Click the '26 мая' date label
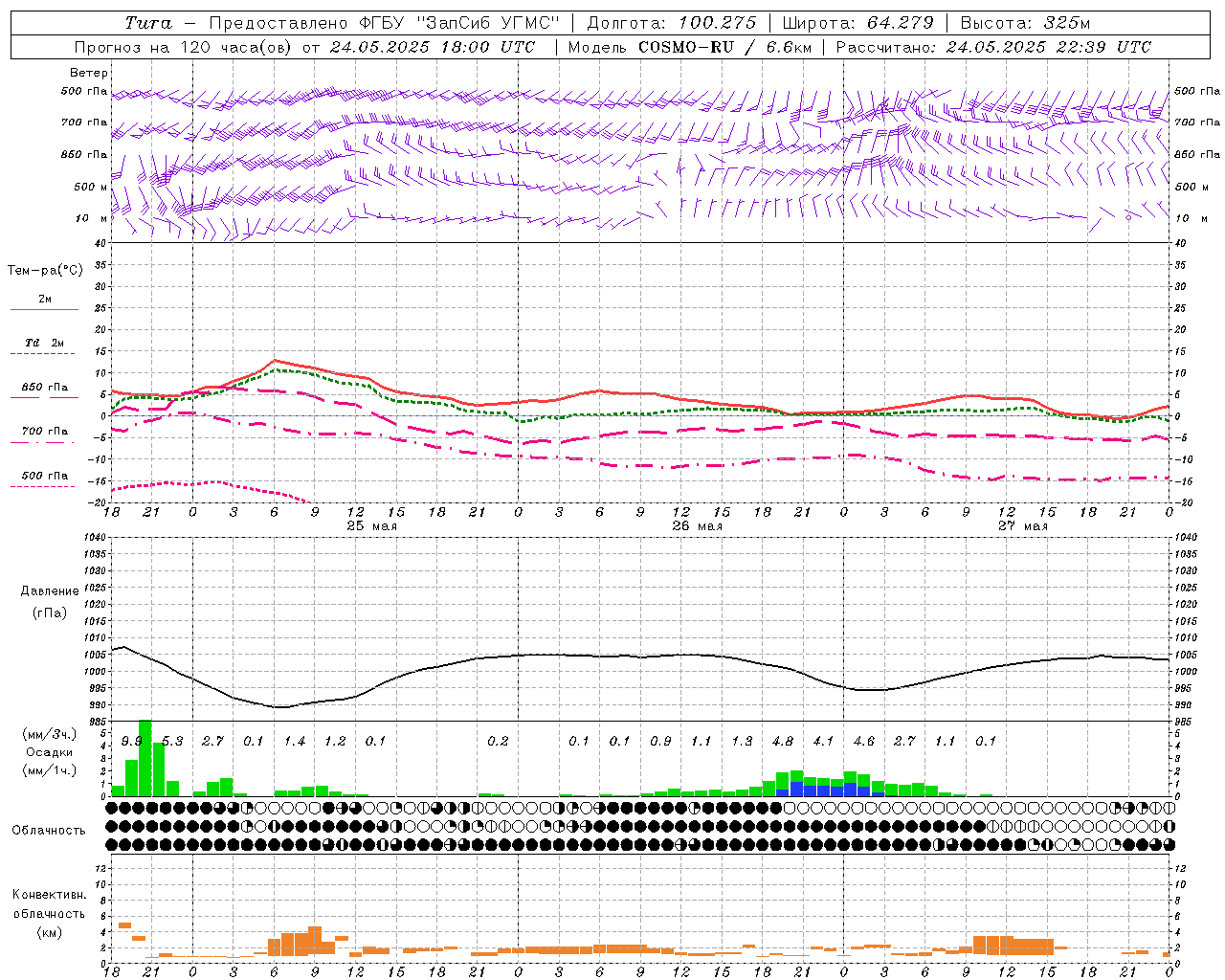Image resolution: width=1225 pixels, height=980 pixels. pos(697,526)
